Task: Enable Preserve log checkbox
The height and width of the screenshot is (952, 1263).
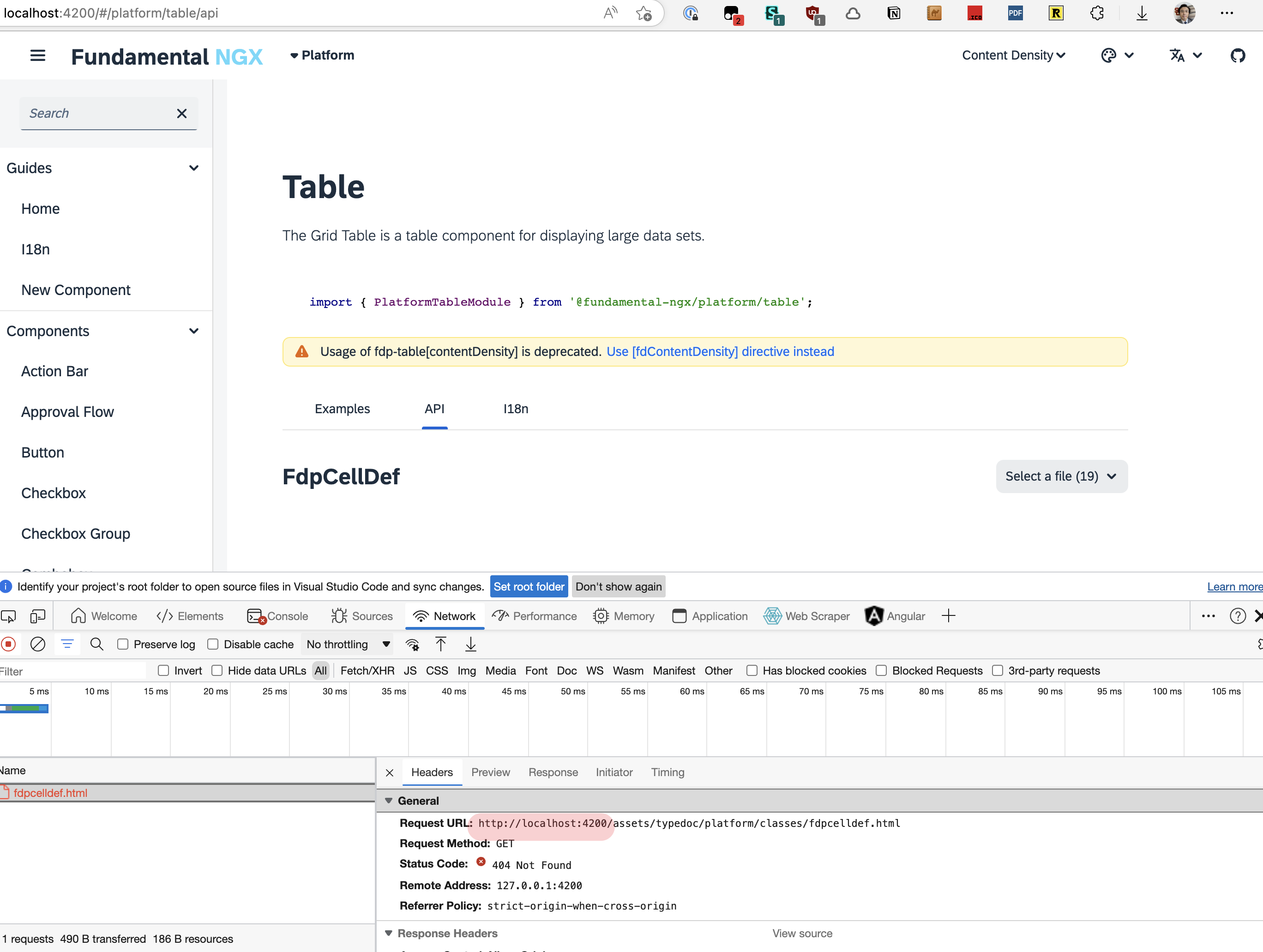Action: point(123,644)
